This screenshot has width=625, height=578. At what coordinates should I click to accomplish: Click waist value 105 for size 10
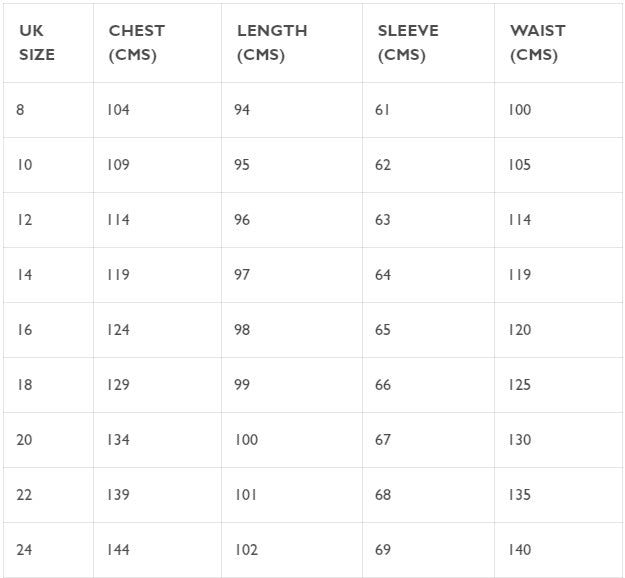pos(519,165)
